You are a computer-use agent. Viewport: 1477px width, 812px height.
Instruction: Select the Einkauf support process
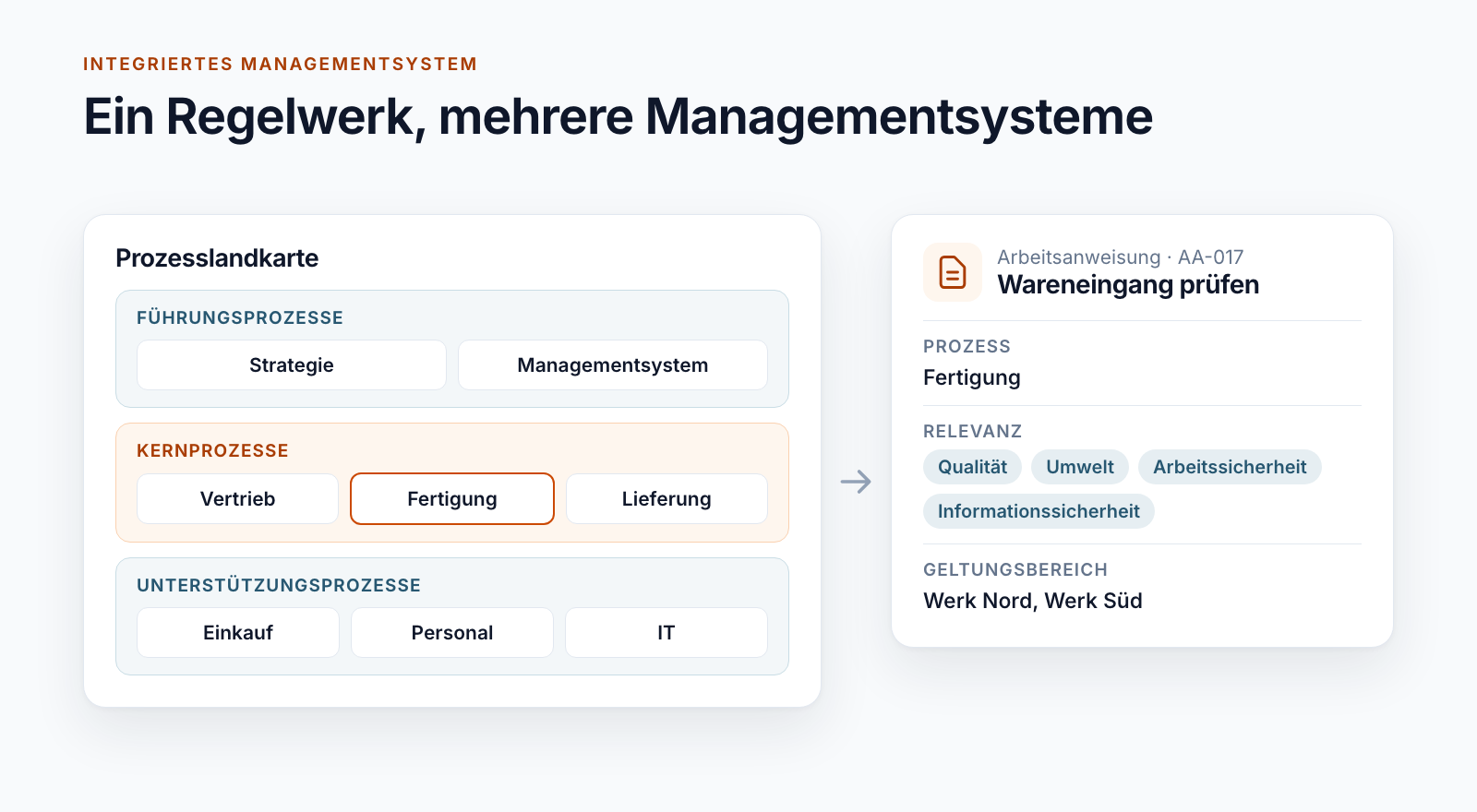pos(238,633)
